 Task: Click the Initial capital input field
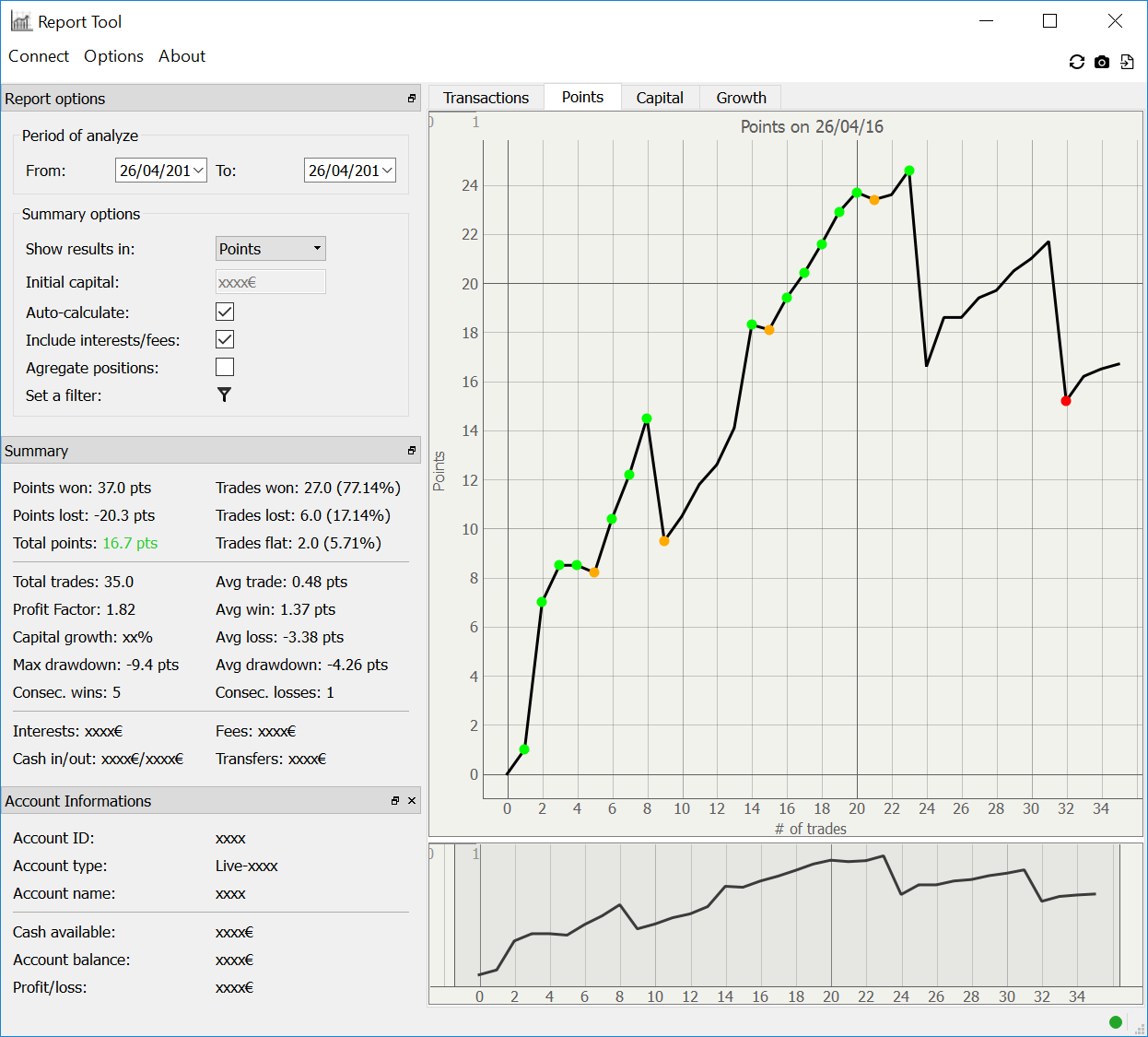(270, 282)
